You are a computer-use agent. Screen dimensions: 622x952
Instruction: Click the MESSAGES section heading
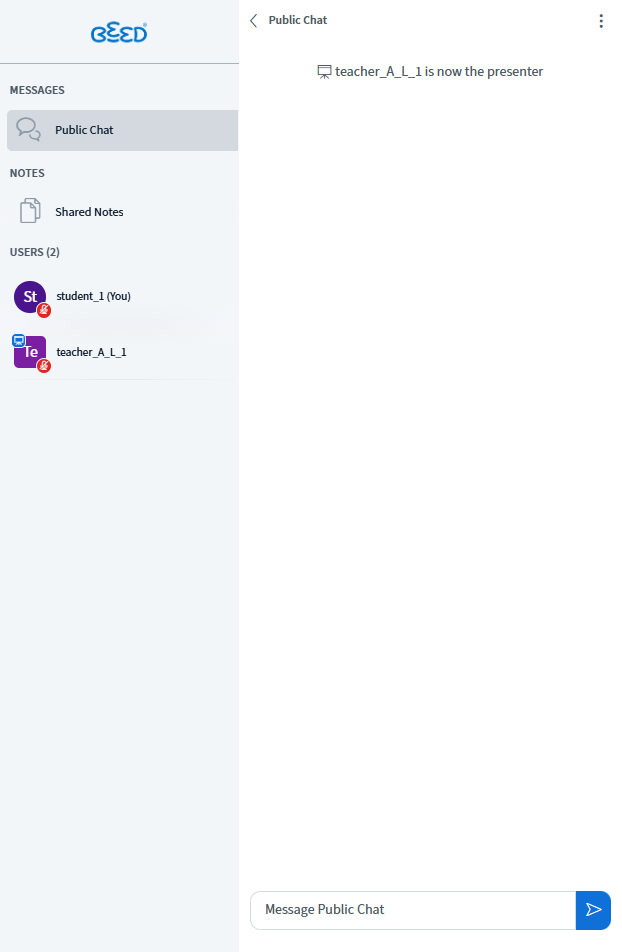click(x=37, y=90)
